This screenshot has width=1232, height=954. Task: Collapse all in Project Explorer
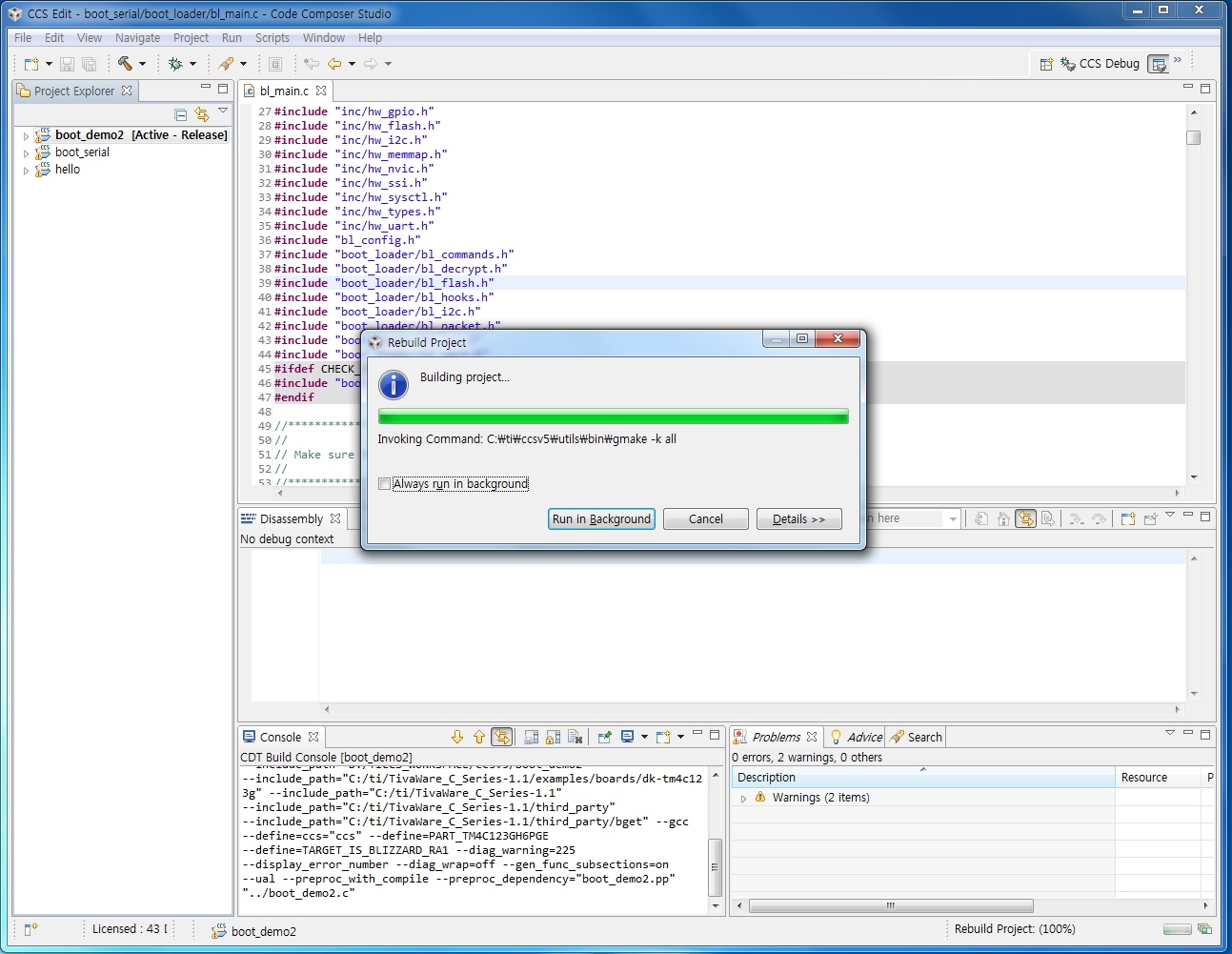tap(181, 114)
